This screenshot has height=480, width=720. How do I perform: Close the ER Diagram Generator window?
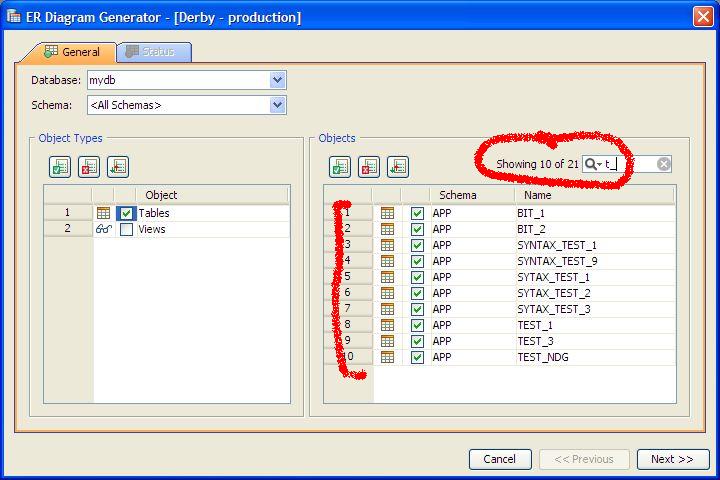pyautogui.click(x=703, y=17)
